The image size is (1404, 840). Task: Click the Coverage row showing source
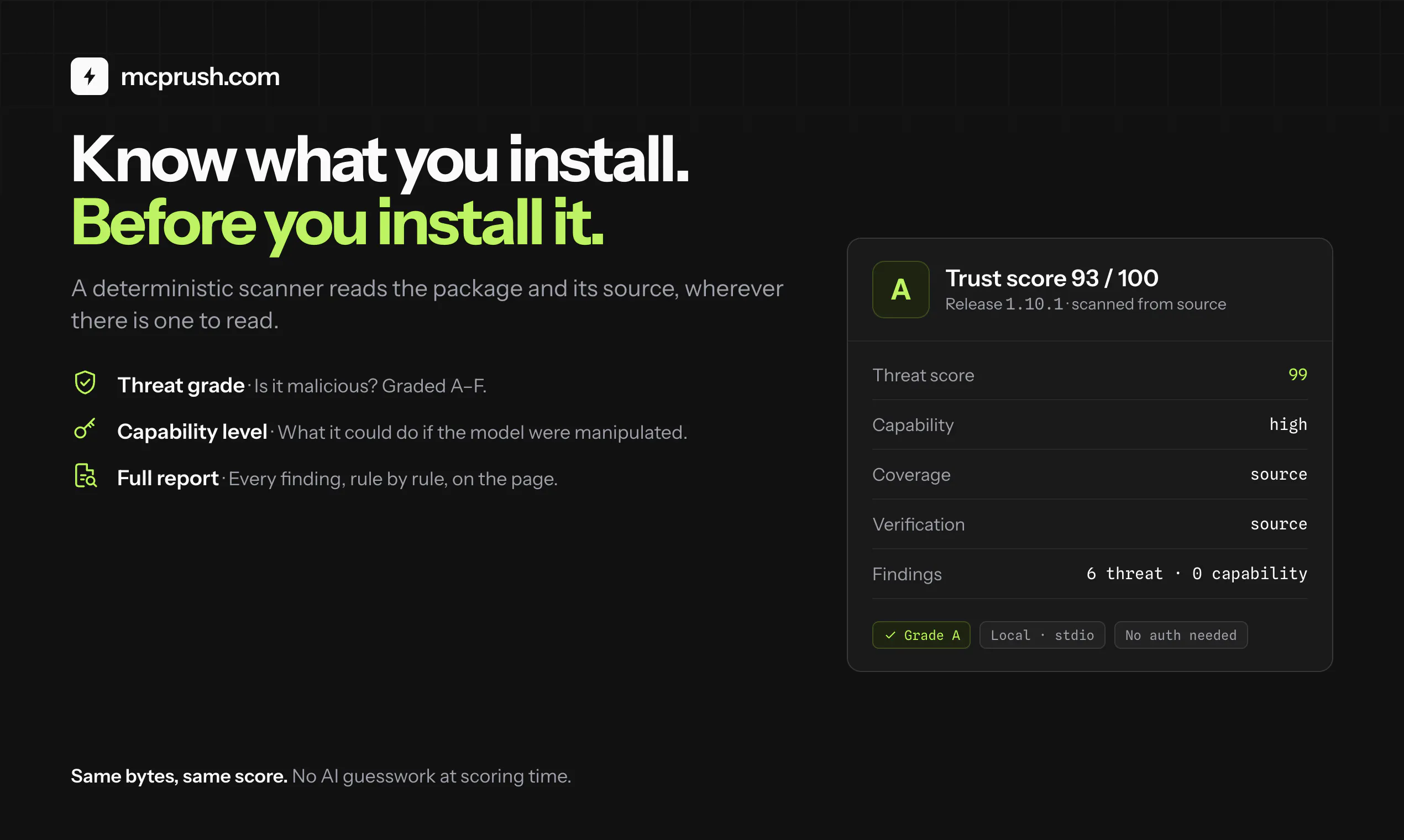click(1090, 474)
